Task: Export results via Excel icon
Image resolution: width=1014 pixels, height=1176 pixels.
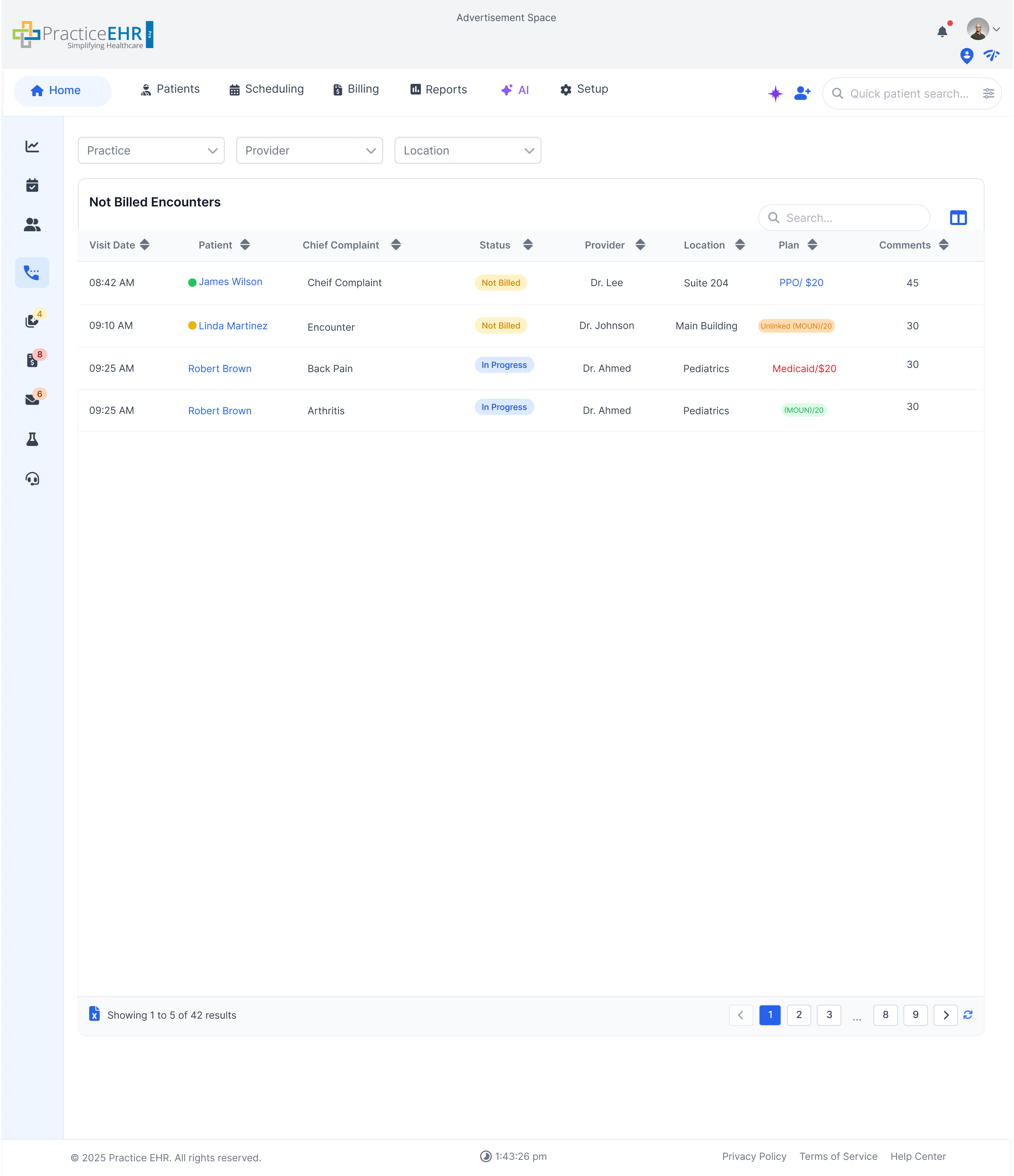Action: pos(94,1014)
